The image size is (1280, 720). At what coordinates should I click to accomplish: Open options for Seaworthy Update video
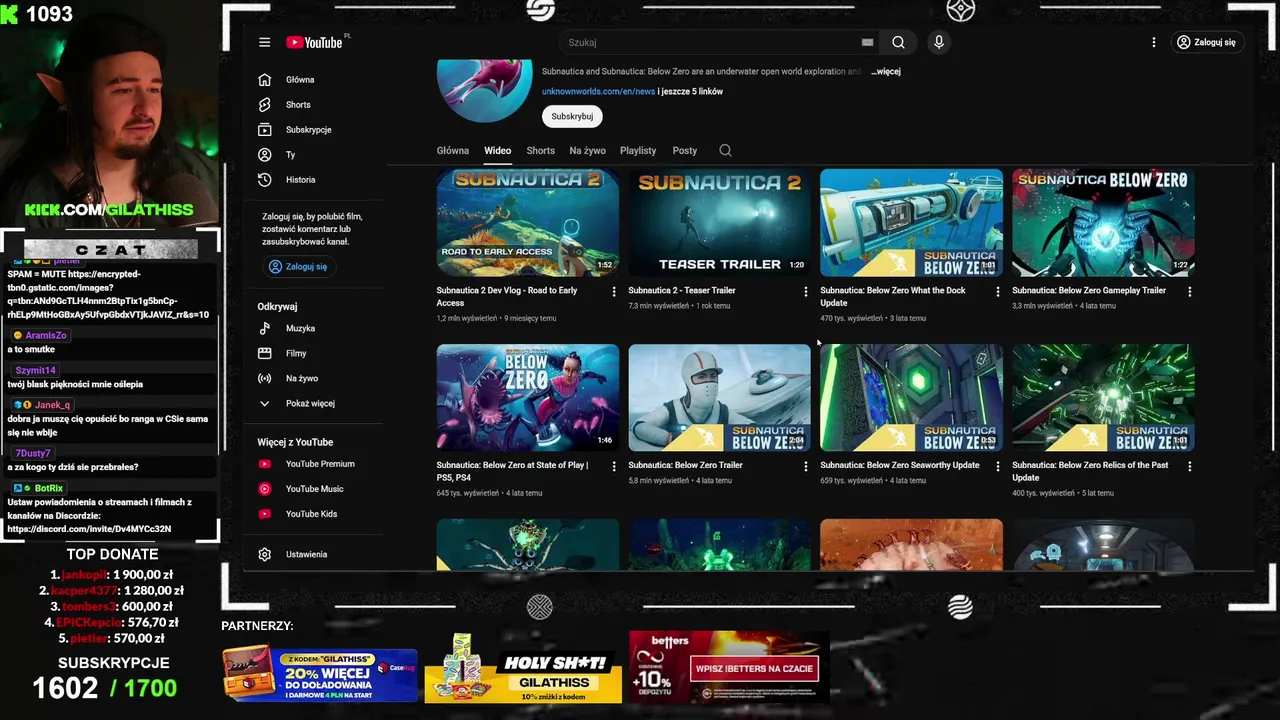point(997,466)
